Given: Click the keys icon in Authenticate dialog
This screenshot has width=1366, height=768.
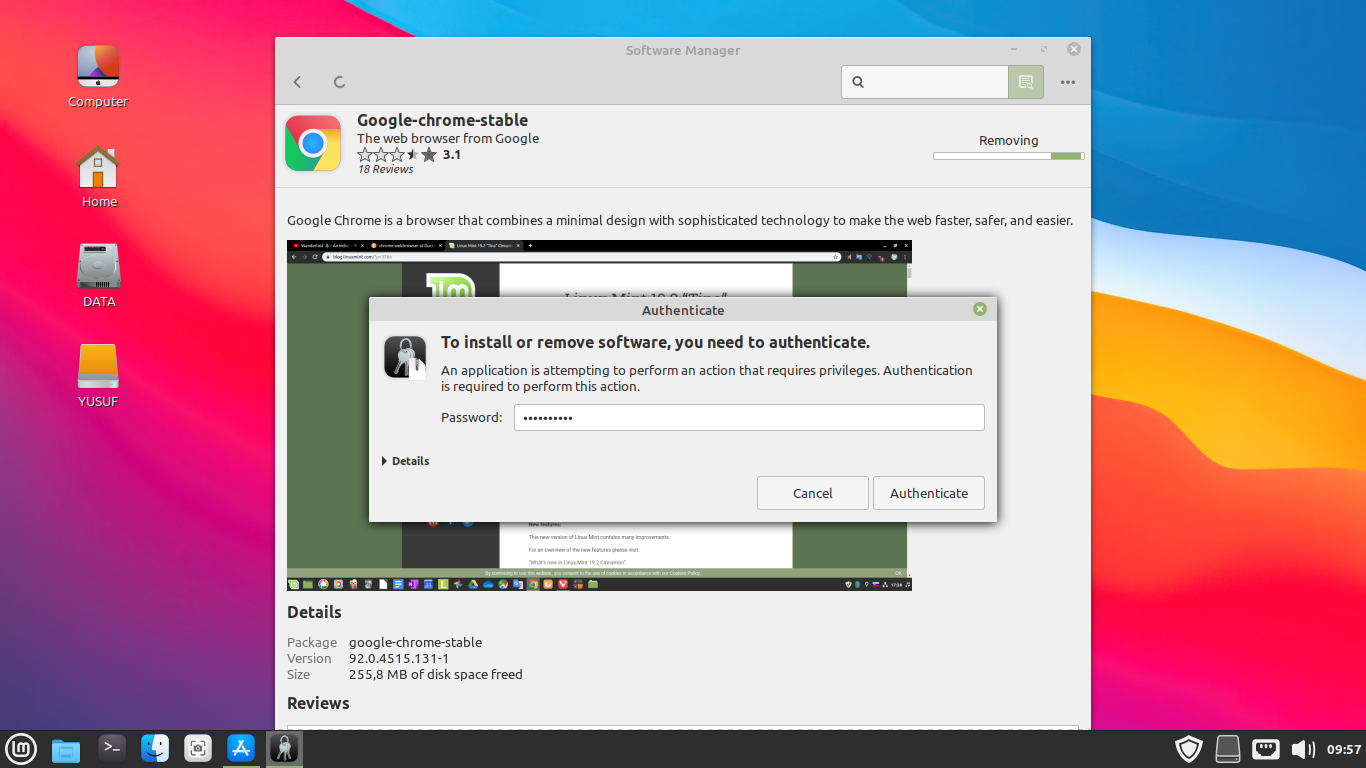Looking at the screenshot, I should [405, 357].
